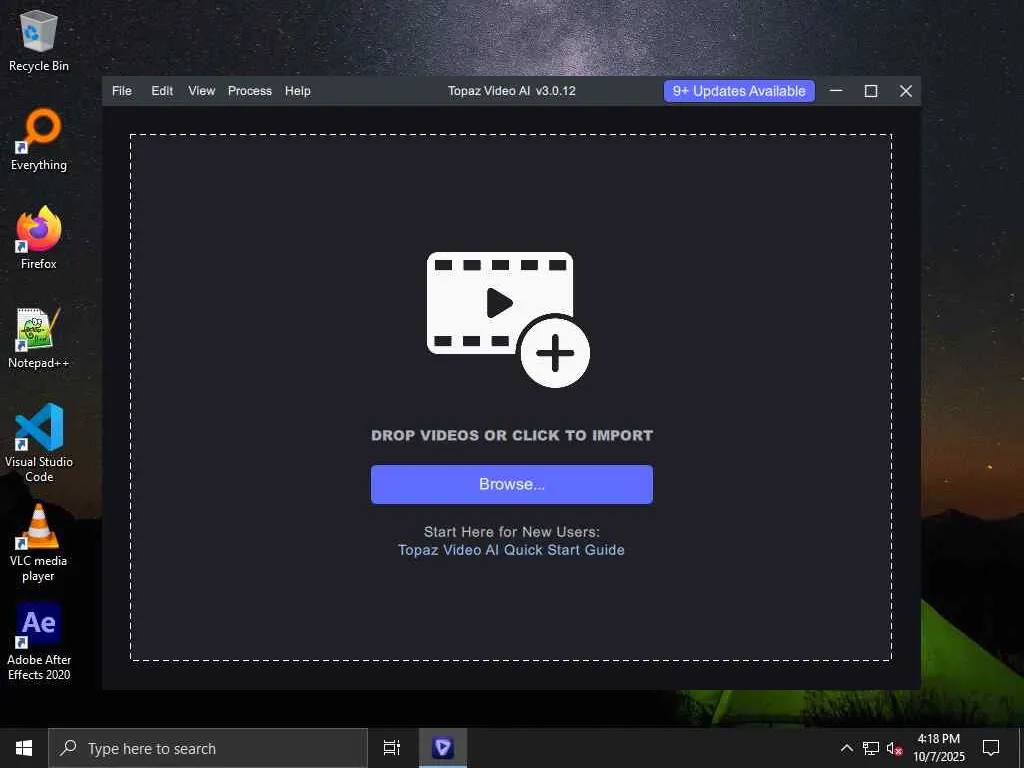The width and height of the screenshot is (1024, 768).
Task: Select the Visual Studio Code desktop icon
Action: 39,443
